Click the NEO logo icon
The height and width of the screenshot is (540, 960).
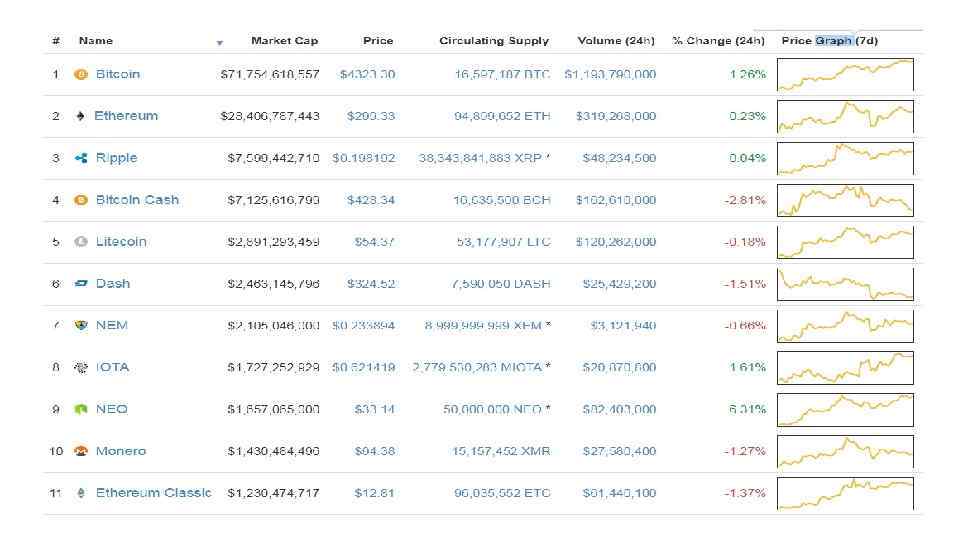pyautogui.click(x=81, y=409)
